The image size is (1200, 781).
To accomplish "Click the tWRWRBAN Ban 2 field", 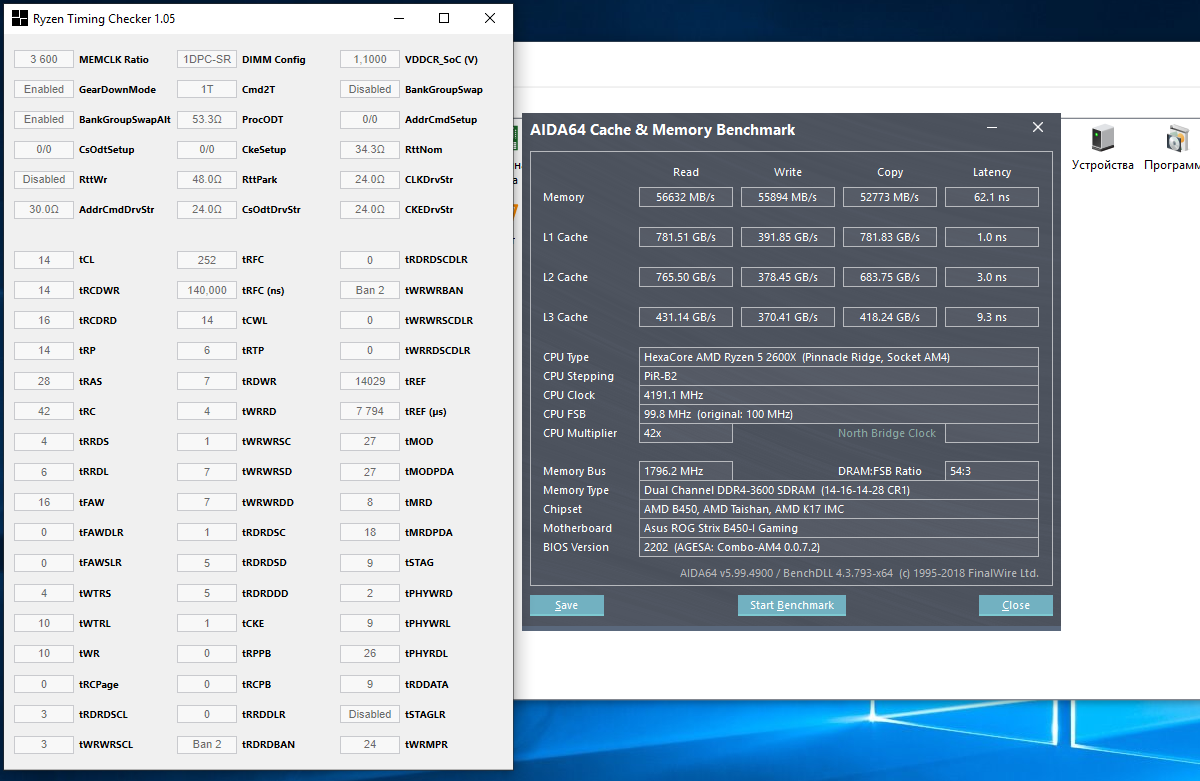I will [370, 290].
